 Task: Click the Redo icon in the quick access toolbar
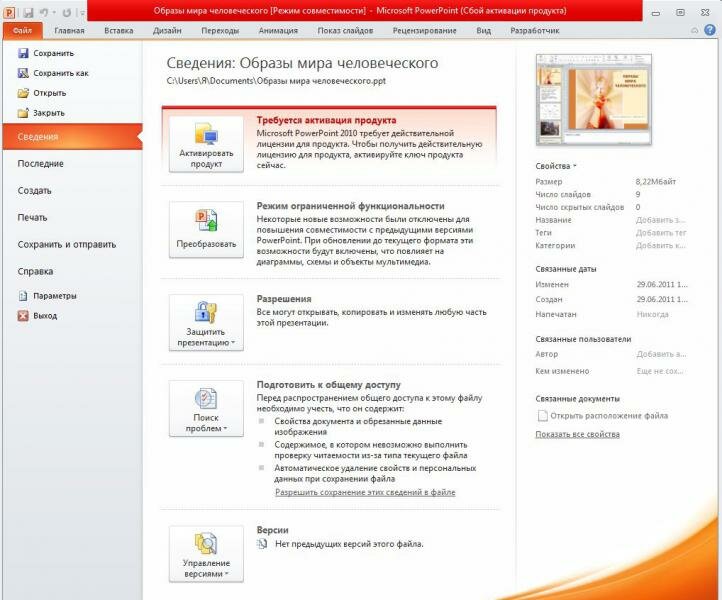click(66, 12)
